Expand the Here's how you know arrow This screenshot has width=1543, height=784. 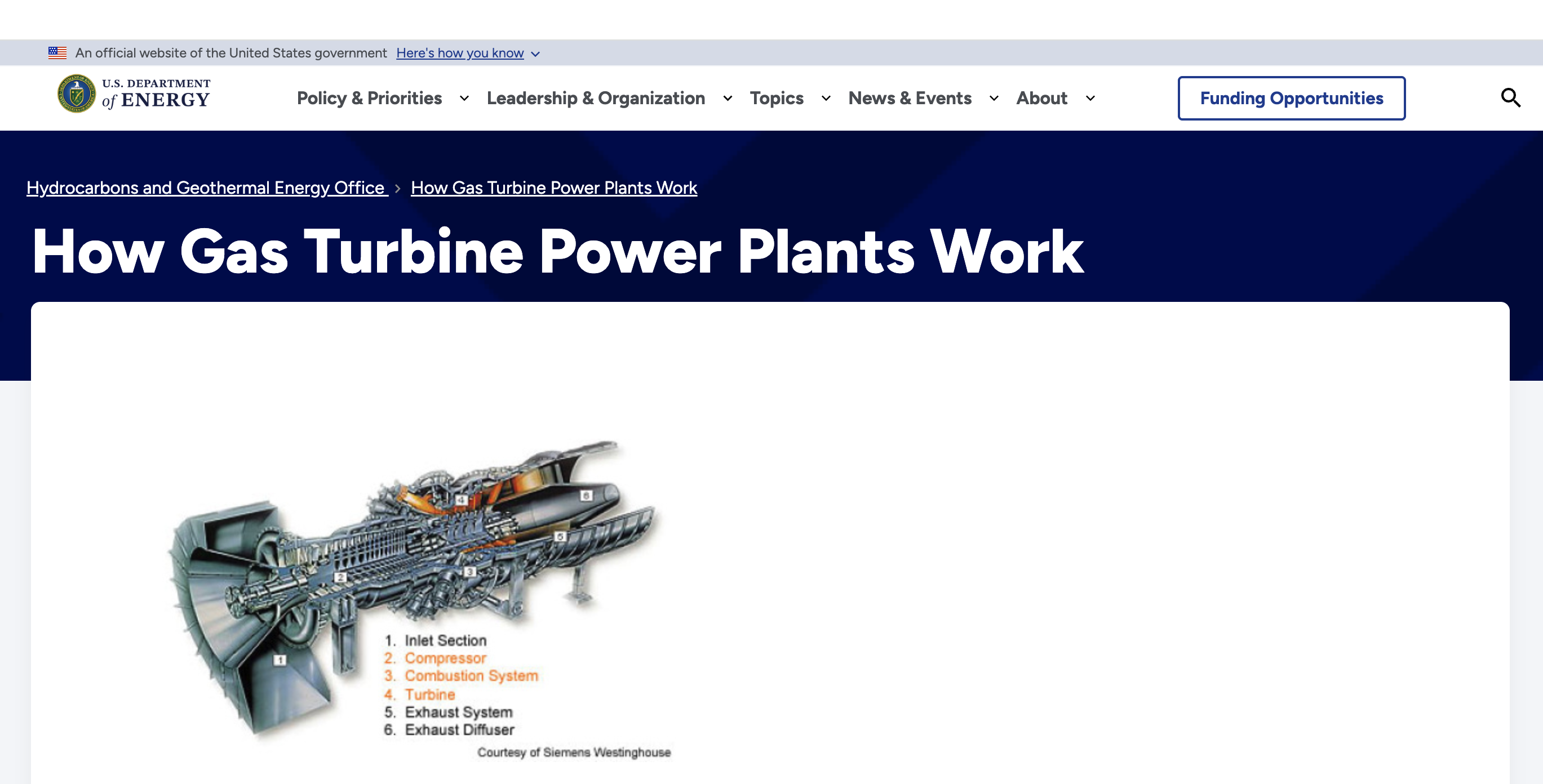[535, 54]
